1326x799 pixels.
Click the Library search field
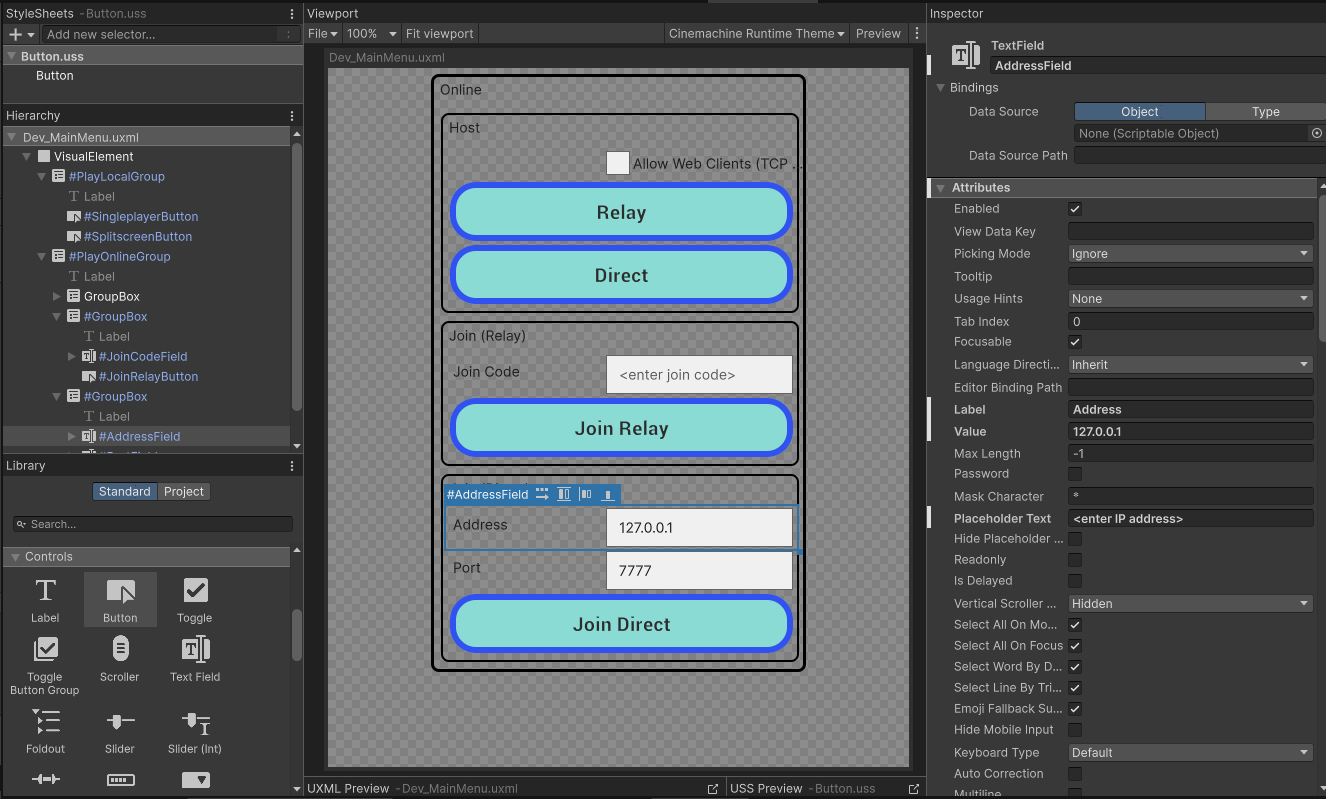(x=153, y=524)
